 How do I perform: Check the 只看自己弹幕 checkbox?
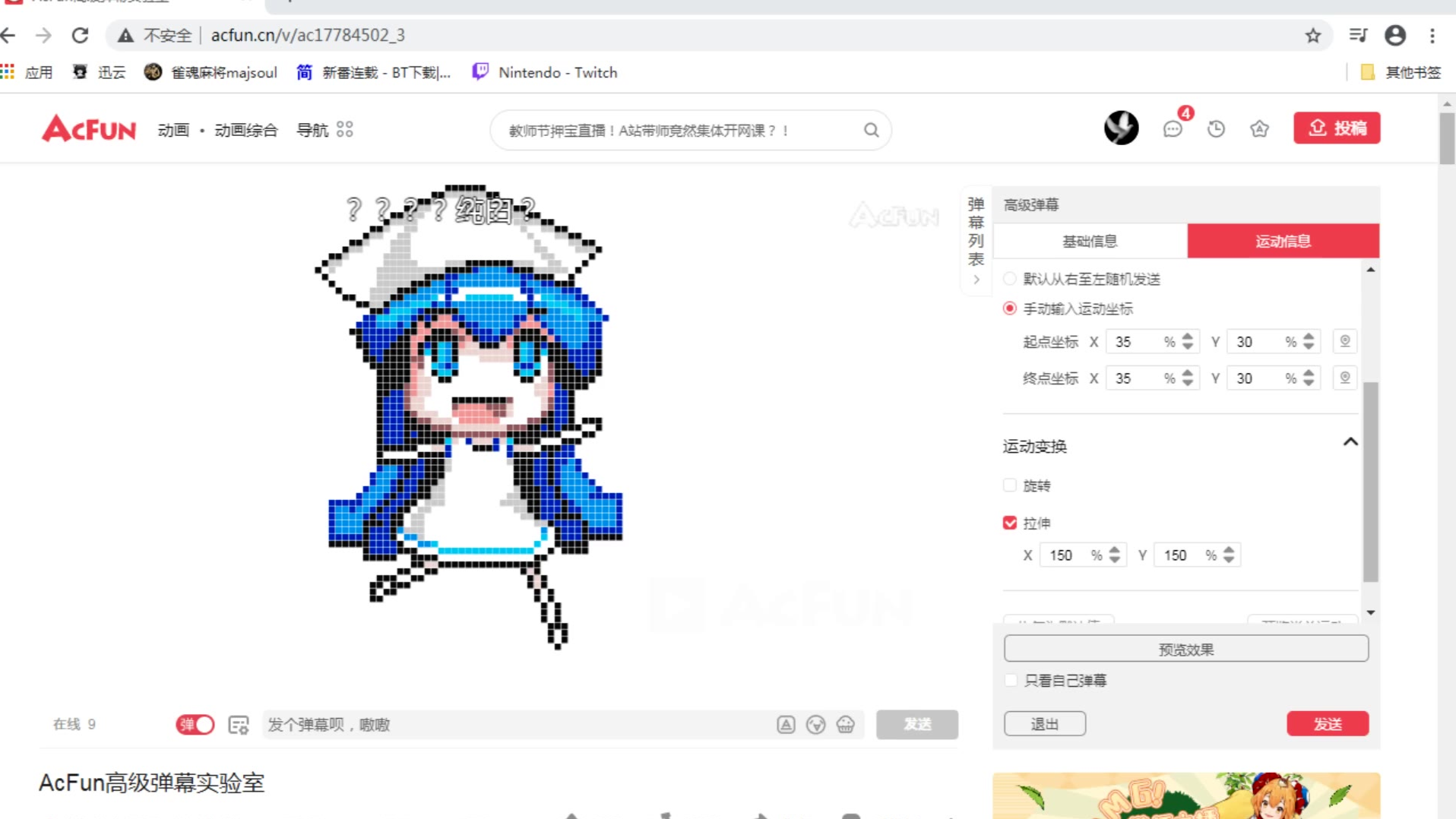click(1010, 680)
